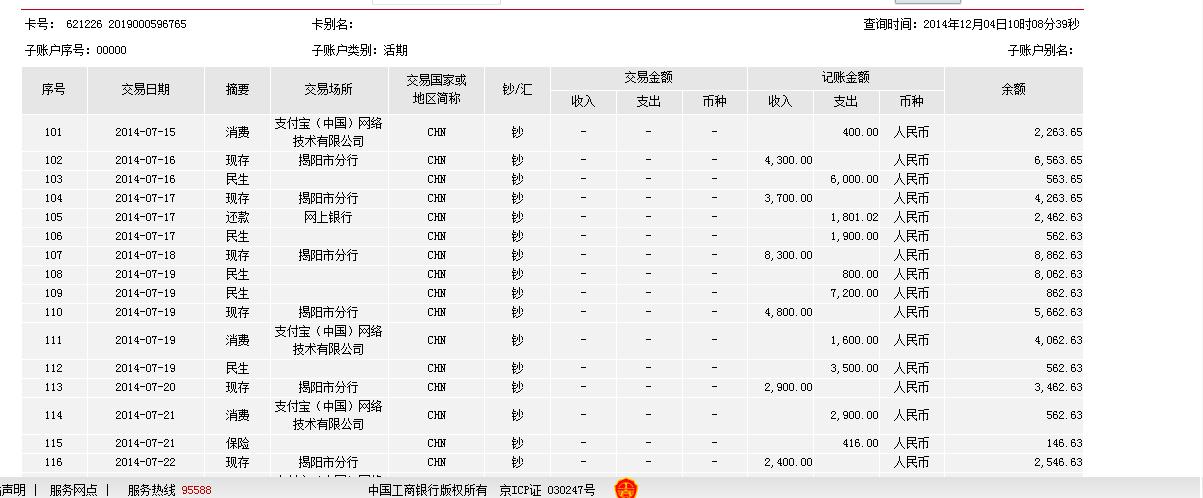Click the 卡别名 label
Image resolution: width=1203 pixels, height=498 pixels.
coord(333,25)
